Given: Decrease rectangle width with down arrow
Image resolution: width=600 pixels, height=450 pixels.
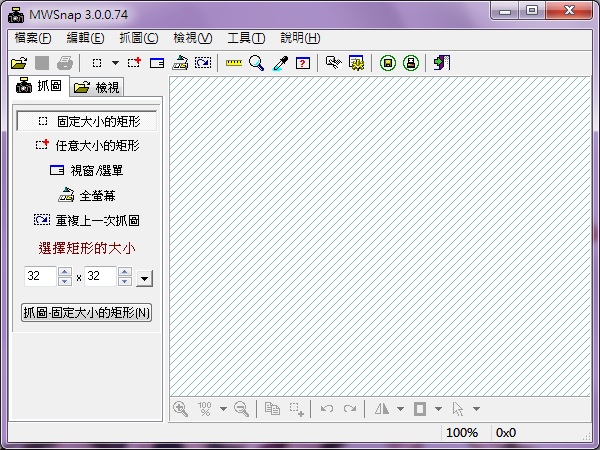Looking at the screenshot, I should tap(65, 281).
